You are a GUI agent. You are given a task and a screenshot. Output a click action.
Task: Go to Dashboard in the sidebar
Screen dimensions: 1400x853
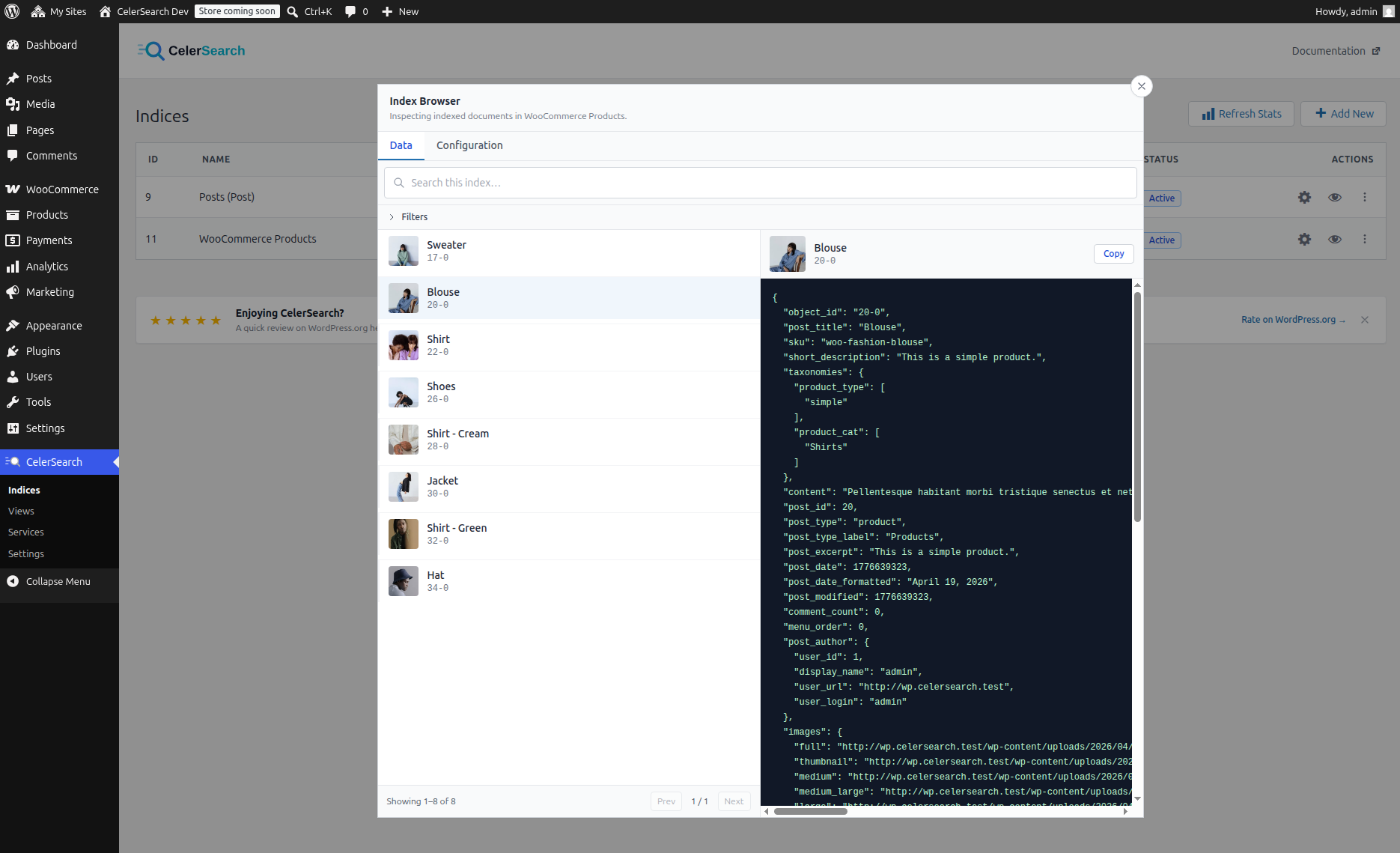(x=59, y=45)
